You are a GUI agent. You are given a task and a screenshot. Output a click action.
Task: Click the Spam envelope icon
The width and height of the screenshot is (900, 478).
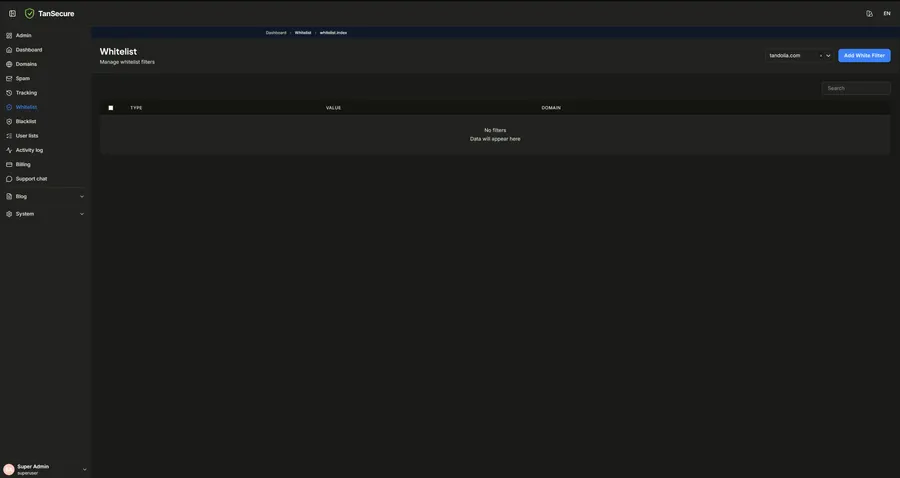tap(9, 79)
